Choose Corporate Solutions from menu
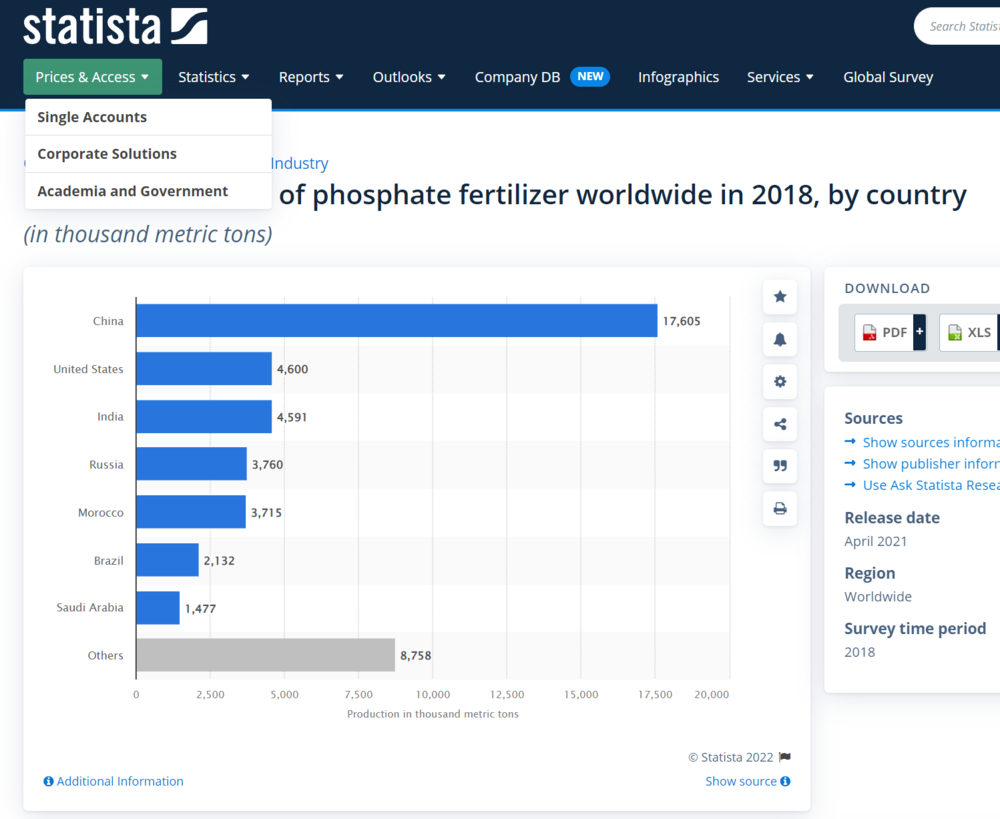The image size is (1000, 819). click(107, 154)
